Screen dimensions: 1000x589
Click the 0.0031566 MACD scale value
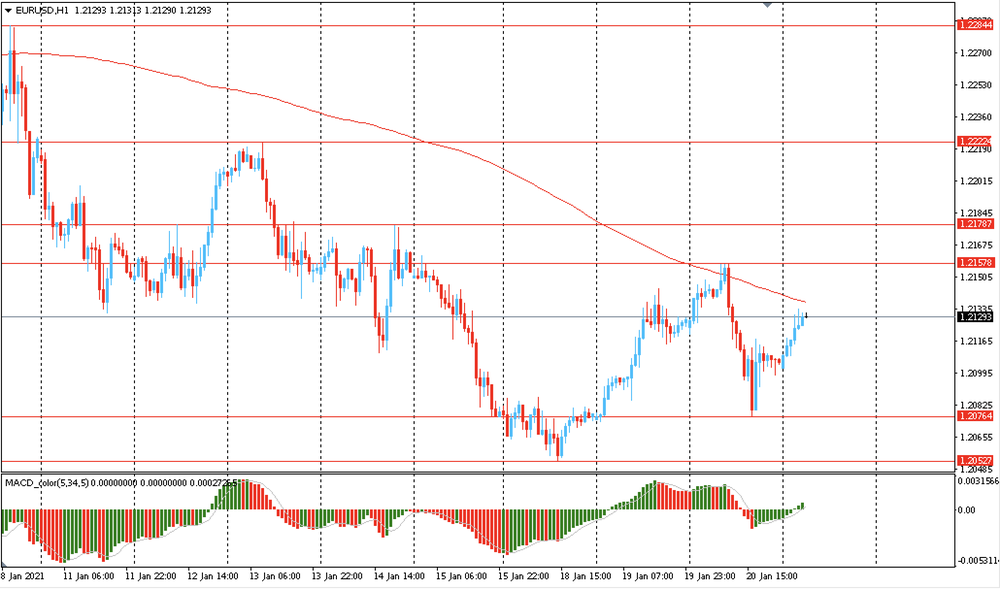coord(976,481)
